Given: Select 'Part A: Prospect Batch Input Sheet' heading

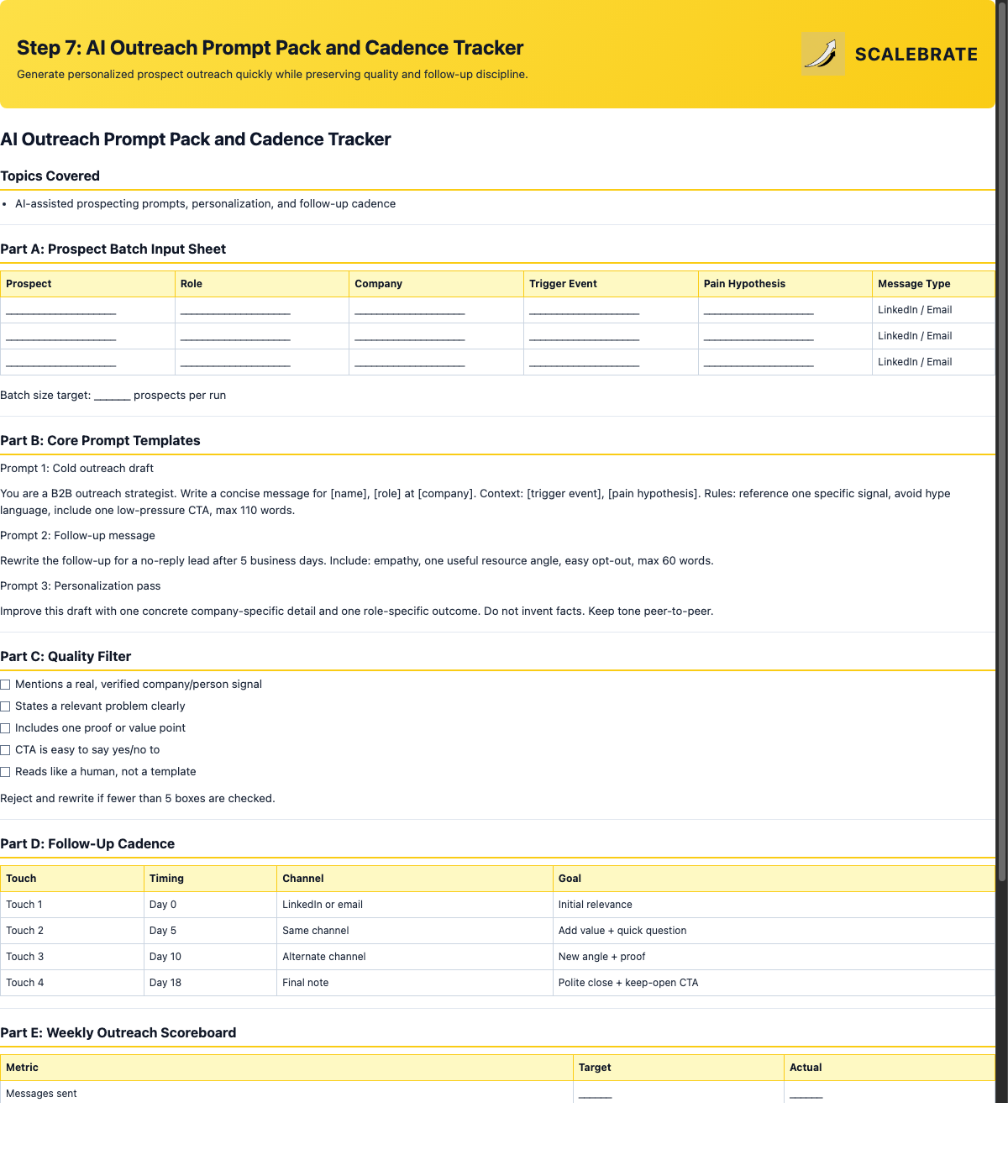Looking at the screenshot, I should pyautogui.click(x=113, y=249).
